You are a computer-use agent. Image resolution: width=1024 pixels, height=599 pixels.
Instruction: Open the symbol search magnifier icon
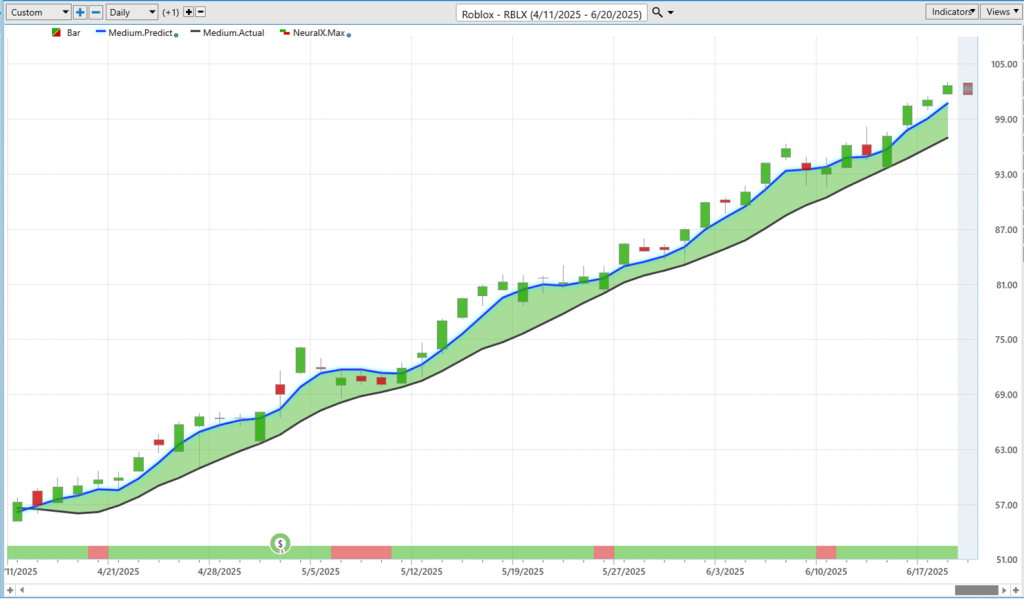pyautogui.click(x=656, y=13)
